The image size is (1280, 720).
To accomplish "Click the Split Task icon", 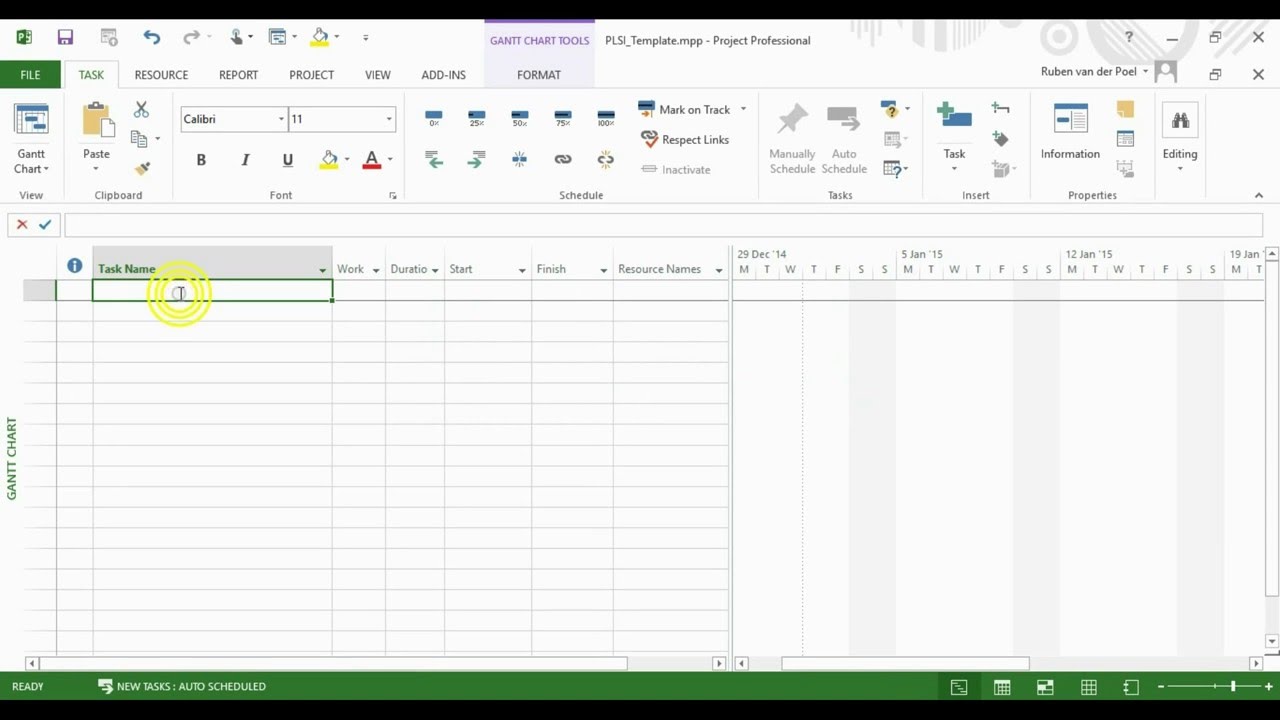I will tap(520, 159).
